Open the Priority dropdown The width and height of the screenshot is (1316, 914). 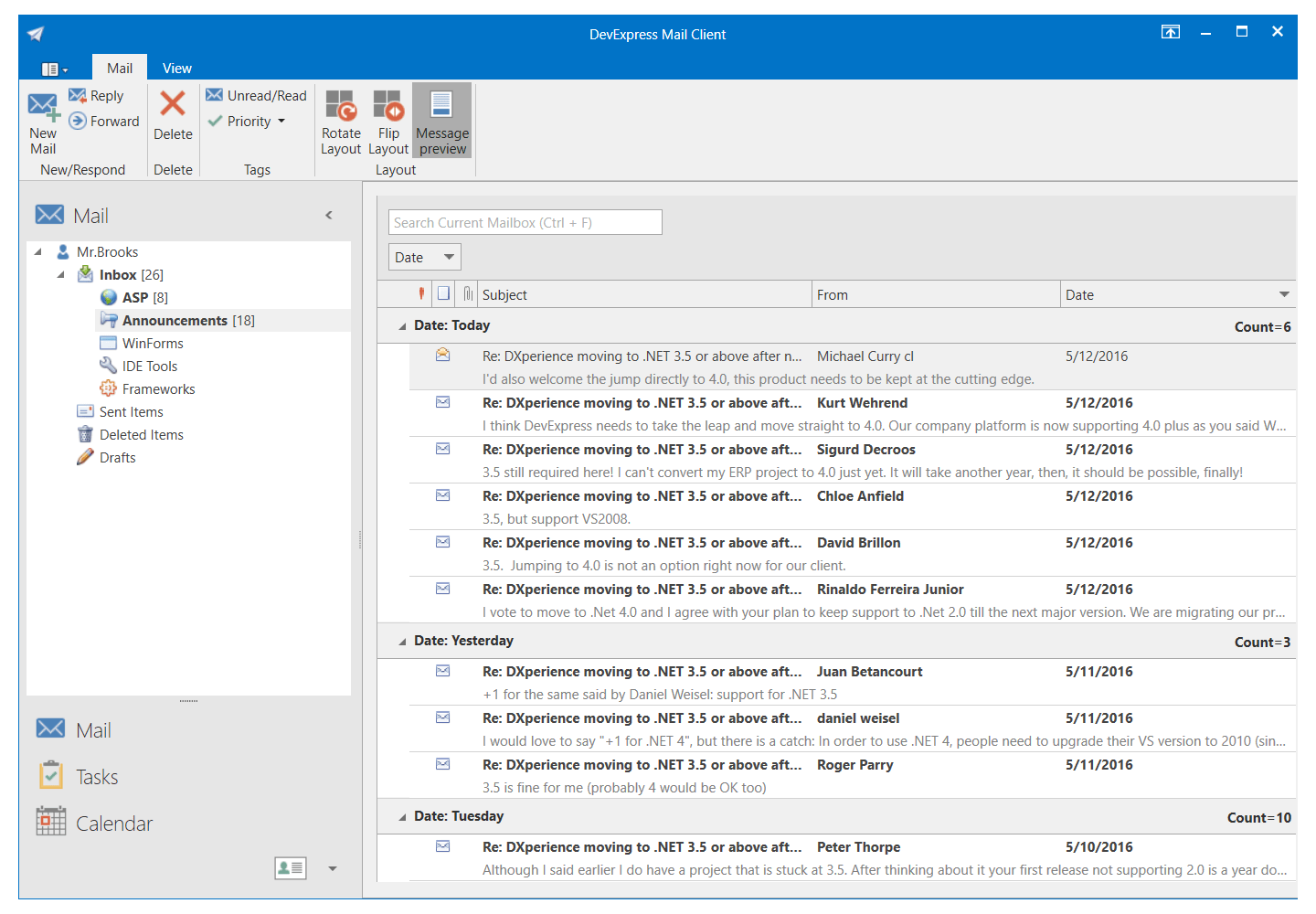pyautogui.click(x=281, y=121)
